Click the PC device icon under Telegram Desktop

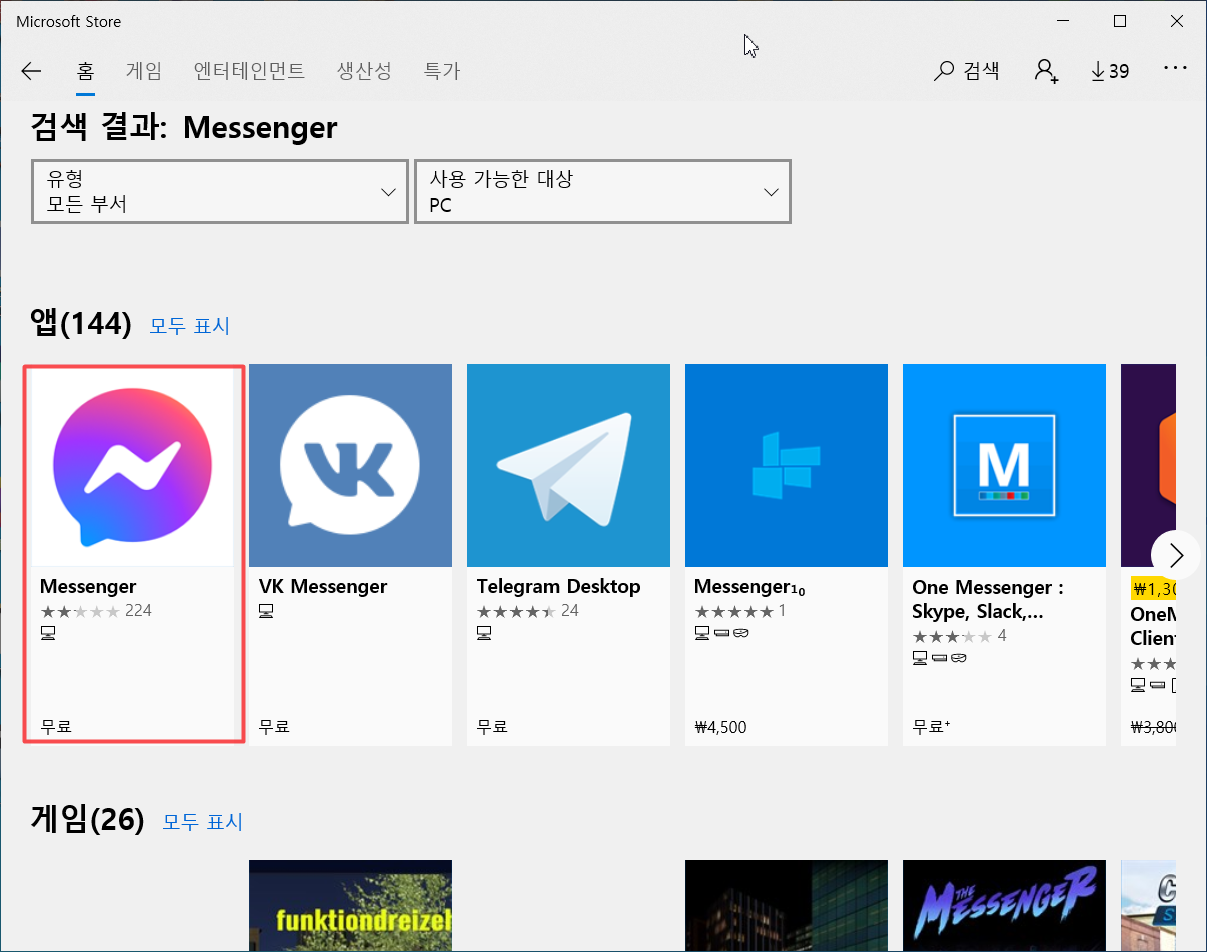coord(484,633)
